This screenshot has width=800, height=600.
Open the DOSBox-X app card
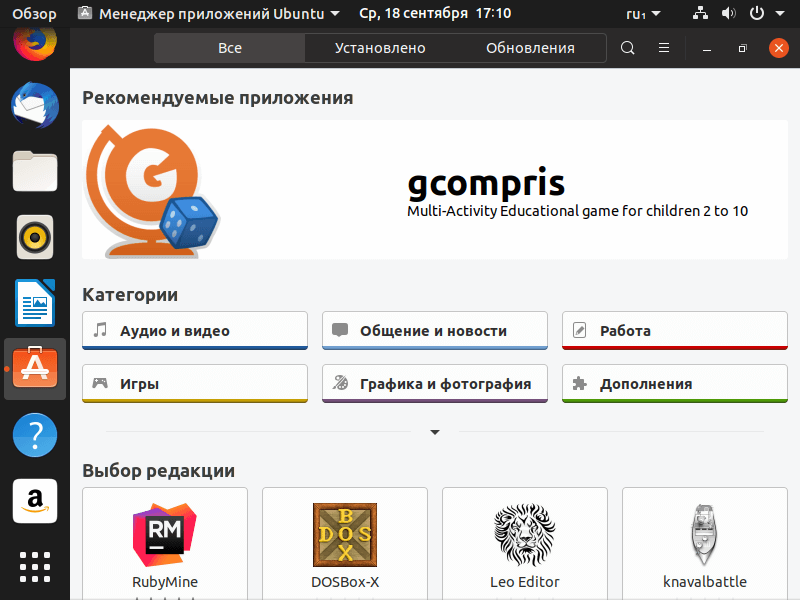point(345,544)
